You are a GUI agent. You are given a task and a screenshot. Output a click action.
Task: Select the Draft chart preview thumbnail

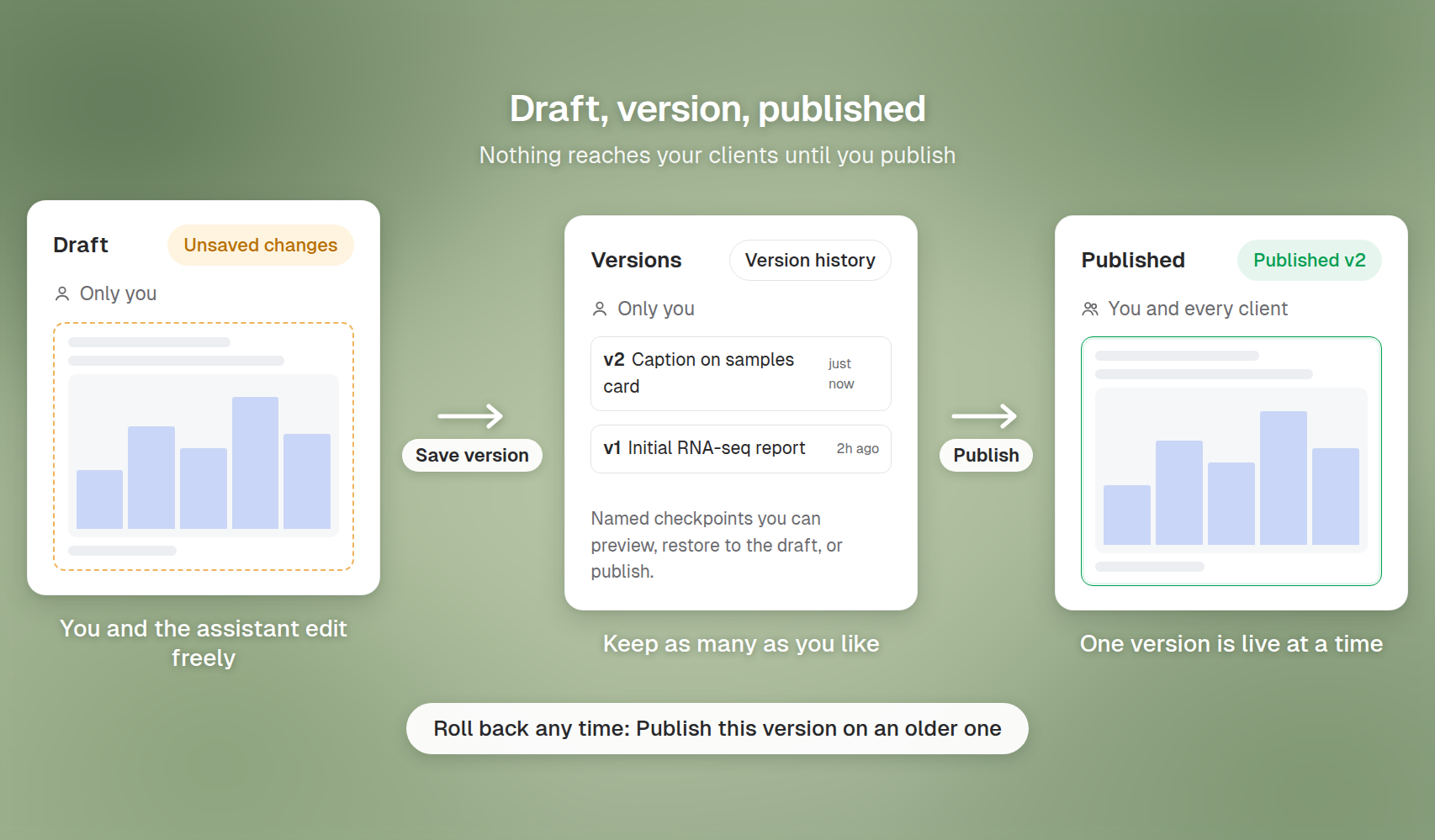pos(204,446)
